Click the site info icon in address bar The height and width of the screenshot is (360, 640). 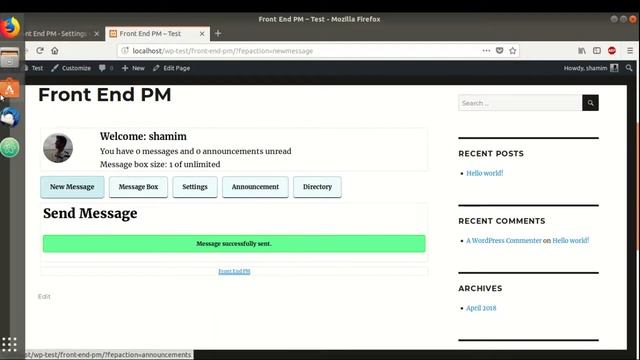pos(125,51)
